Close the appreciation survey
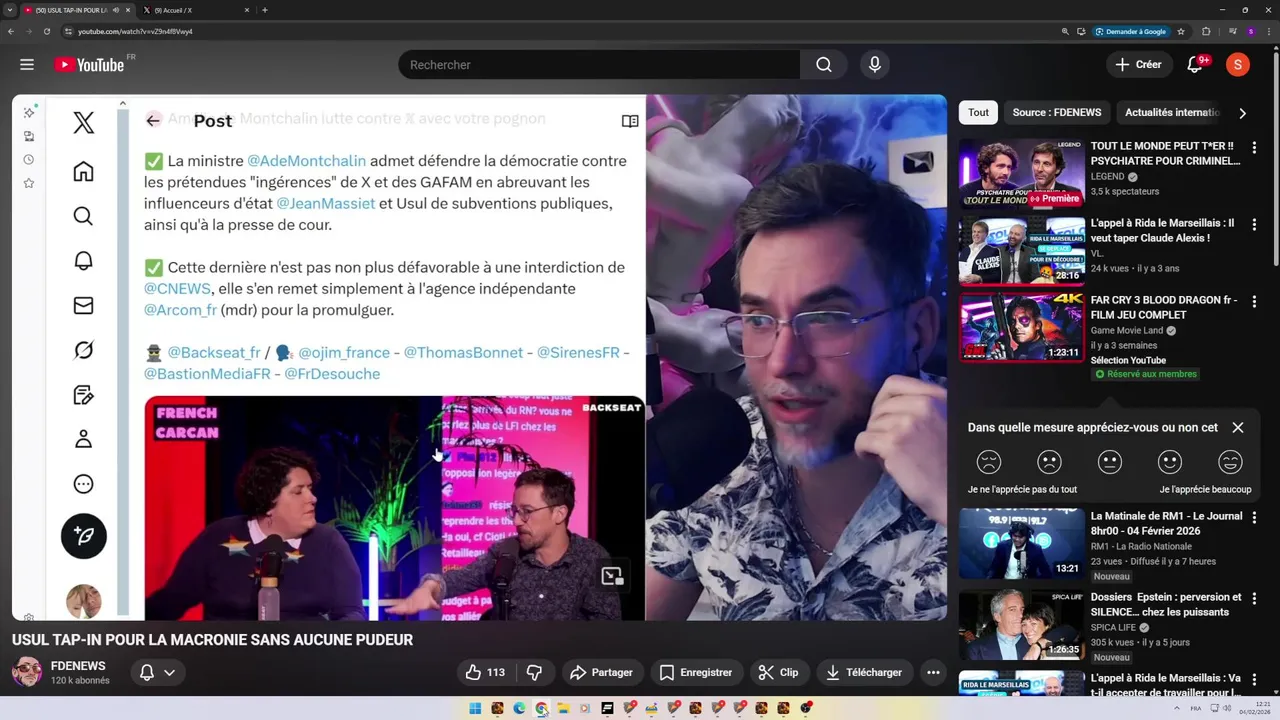The height and width of the screenshot is (720, 1280). tap(1238, 427)
